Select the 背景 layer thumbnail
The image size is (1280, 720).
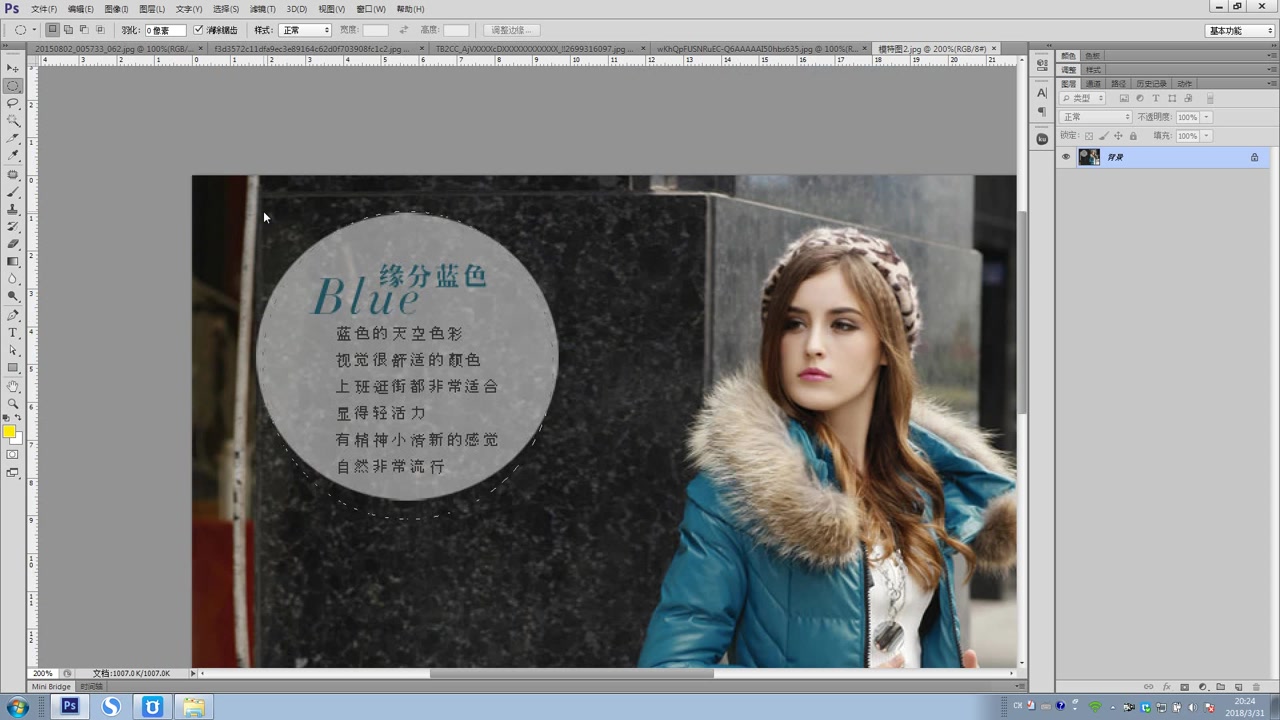1089,157
